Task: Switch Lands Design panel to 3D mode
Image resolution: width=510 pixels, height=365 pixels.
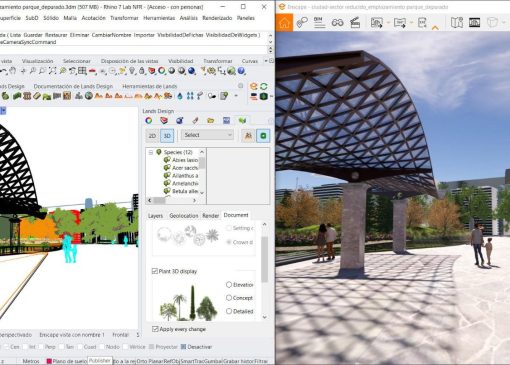Action: point(167,136)
